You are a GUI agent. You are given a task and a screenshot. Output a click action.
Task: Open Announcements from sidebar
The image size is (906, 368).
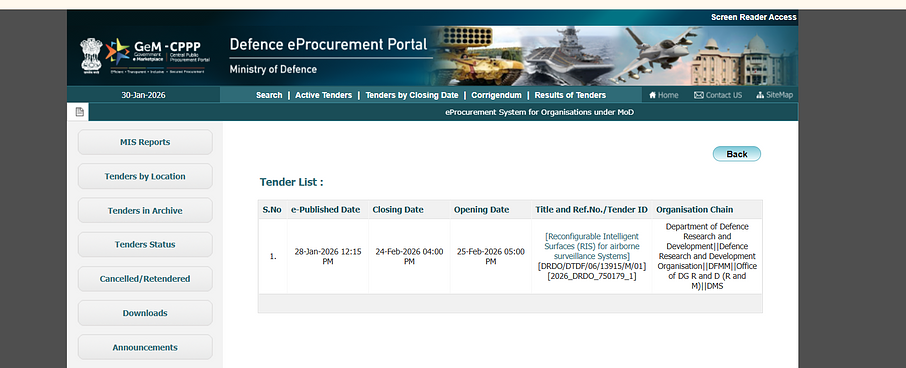pyautogui.click(x=145, y=347)
